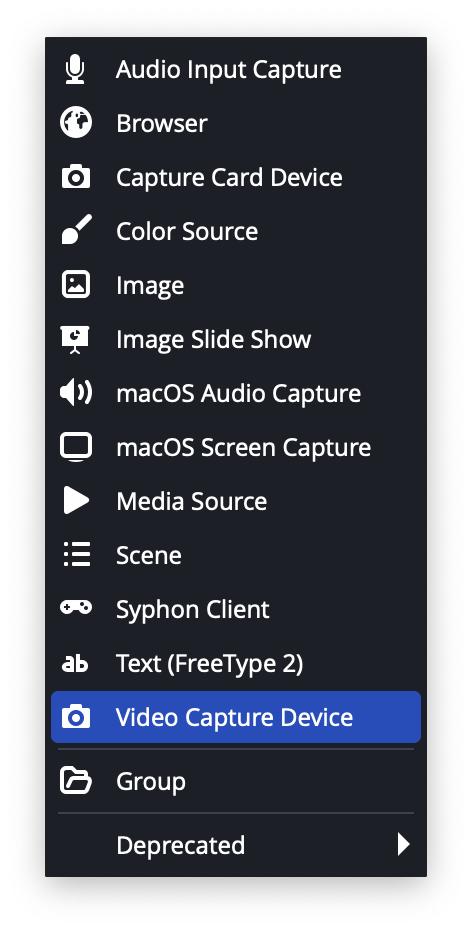The width and height of the screenshot is (472, 930).
Task: Click the ab icon for Text (FreeType 2)
Action: (75, 664)
